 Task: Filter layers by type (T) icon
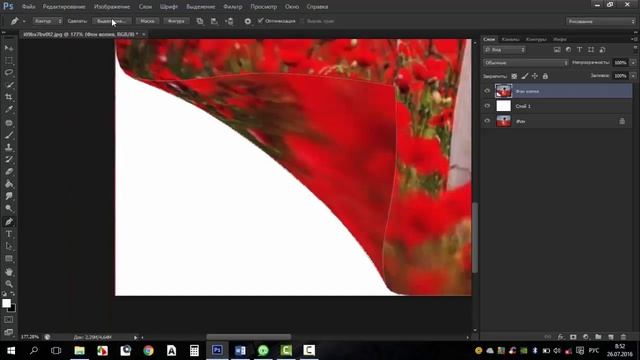(579, 50)
